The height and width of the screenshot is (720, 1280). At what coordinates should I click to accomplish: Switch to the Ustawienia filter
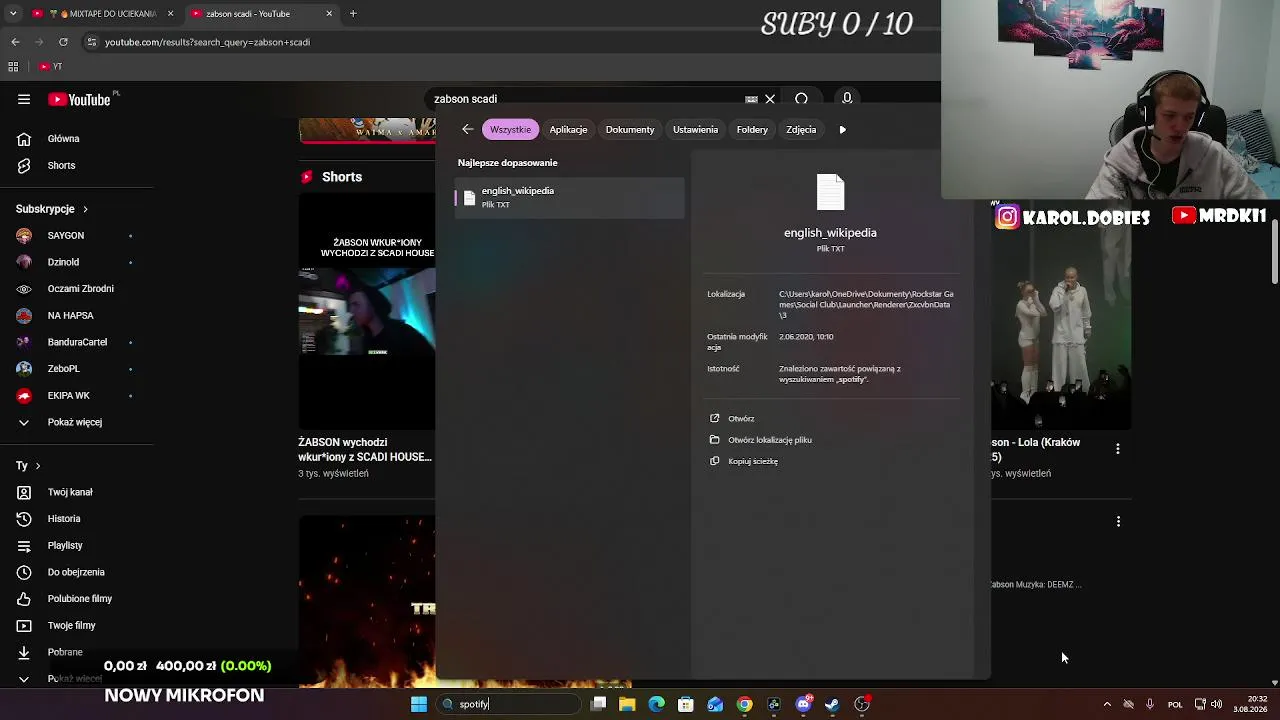coord(695,129)
